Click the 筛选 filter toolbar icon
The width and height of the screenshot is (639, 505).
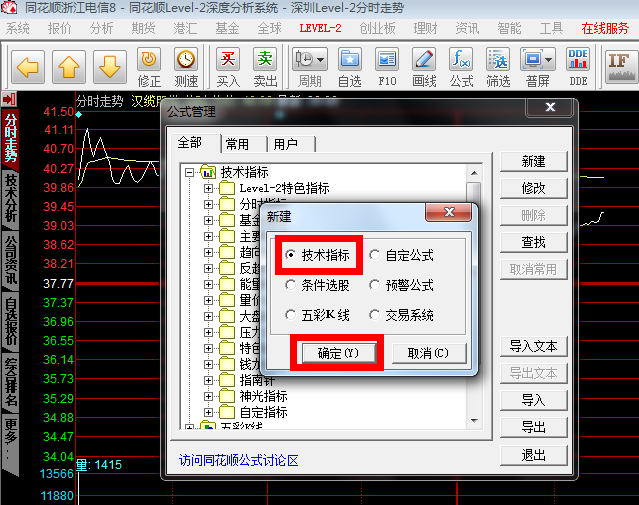pos(497,66)
